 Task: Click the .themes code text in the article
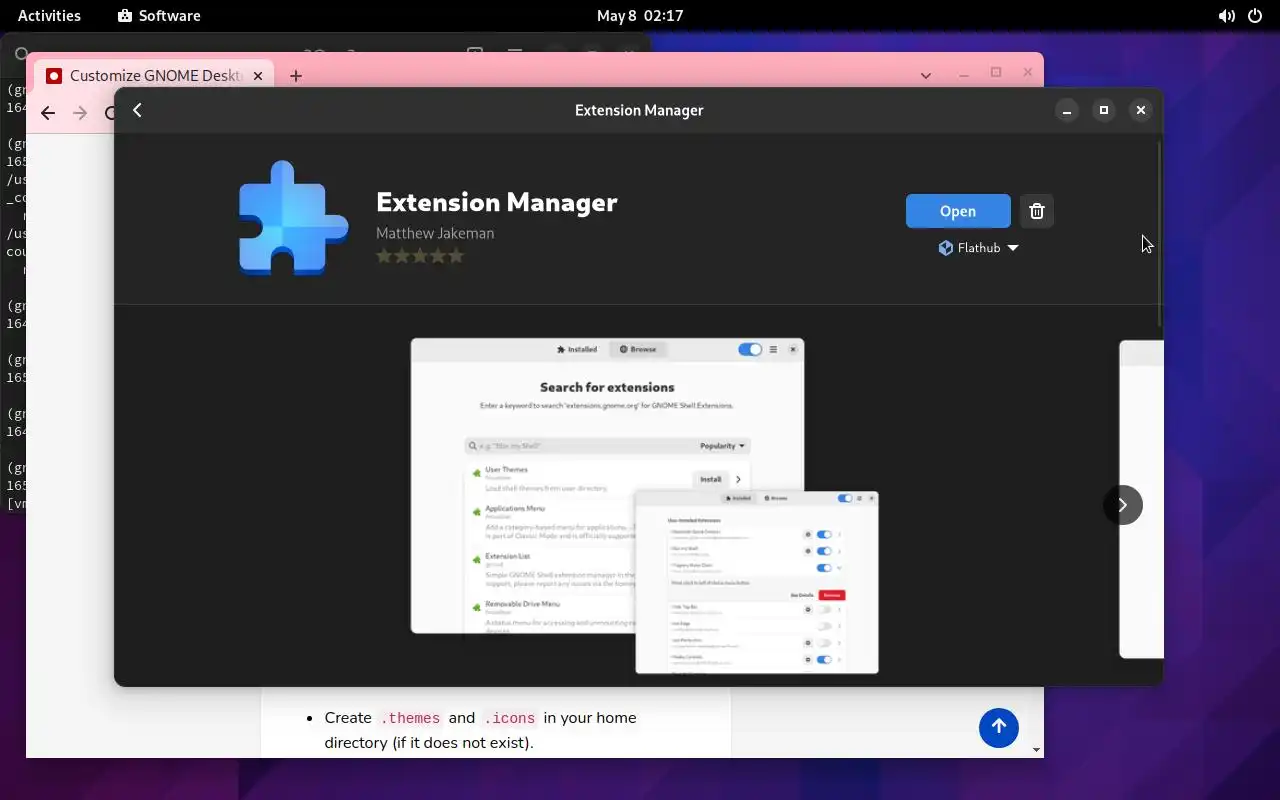pos(410,718)
